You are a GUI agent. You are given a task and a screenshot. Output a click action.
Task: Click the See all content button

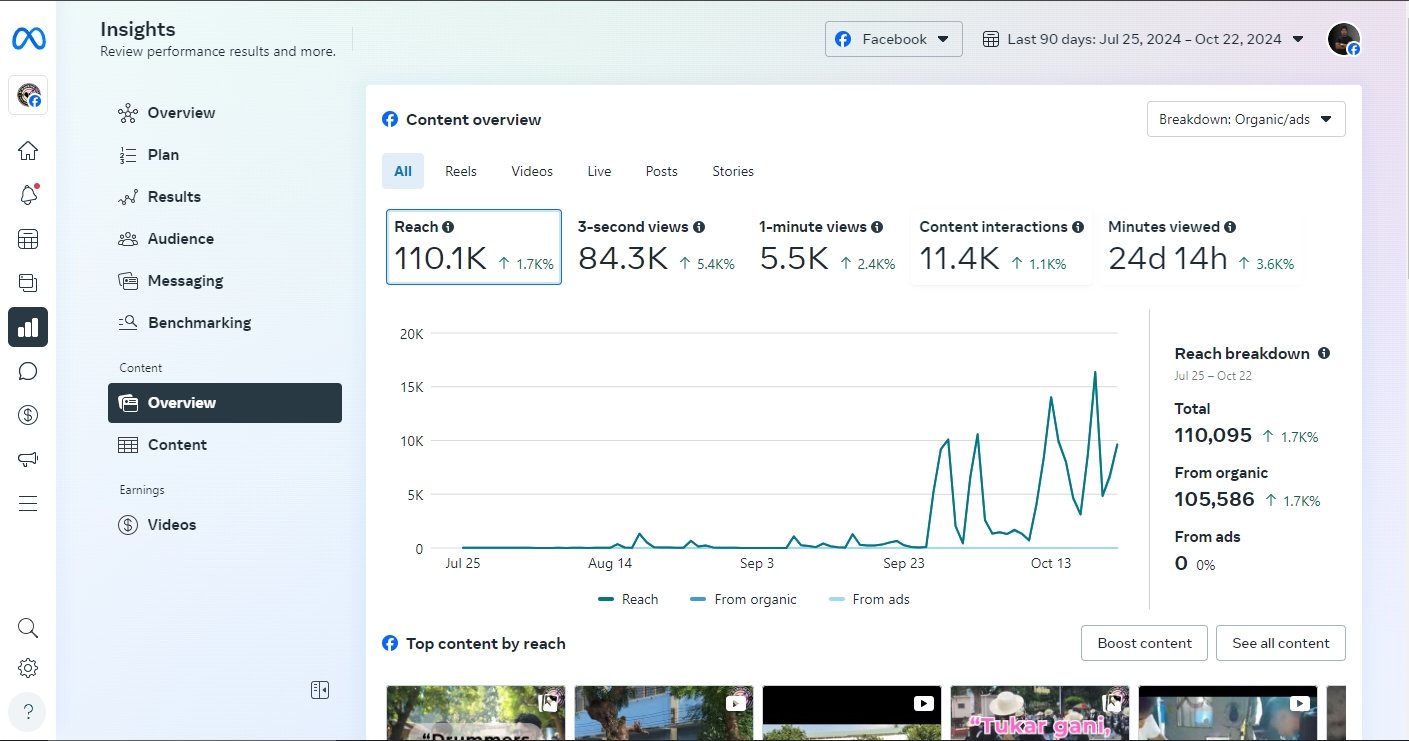click(1281, 643)
